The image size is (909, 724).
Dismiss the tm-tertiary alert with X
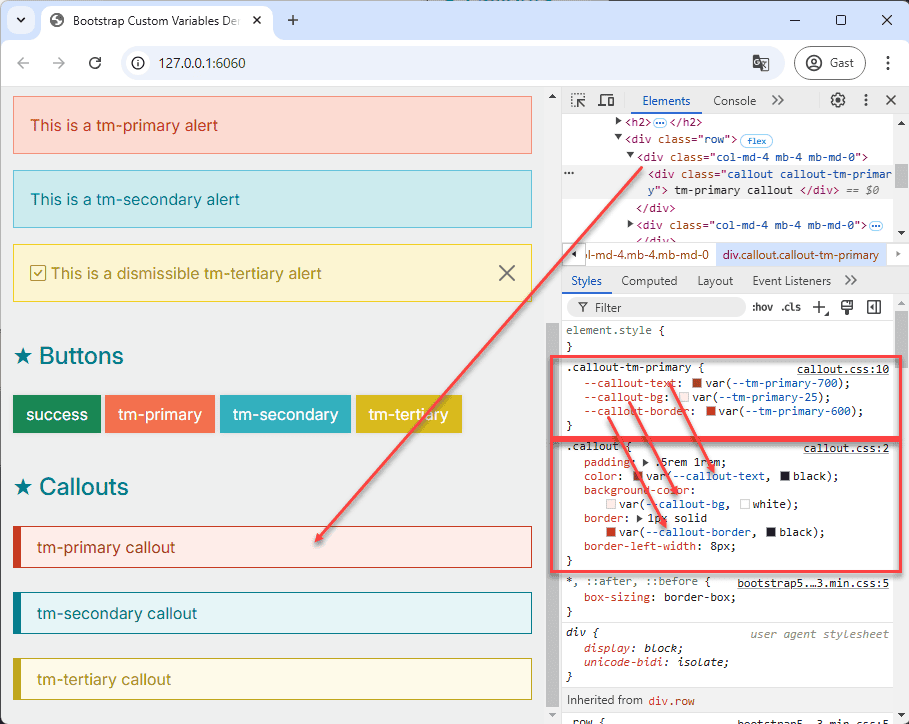pos(507,273)
